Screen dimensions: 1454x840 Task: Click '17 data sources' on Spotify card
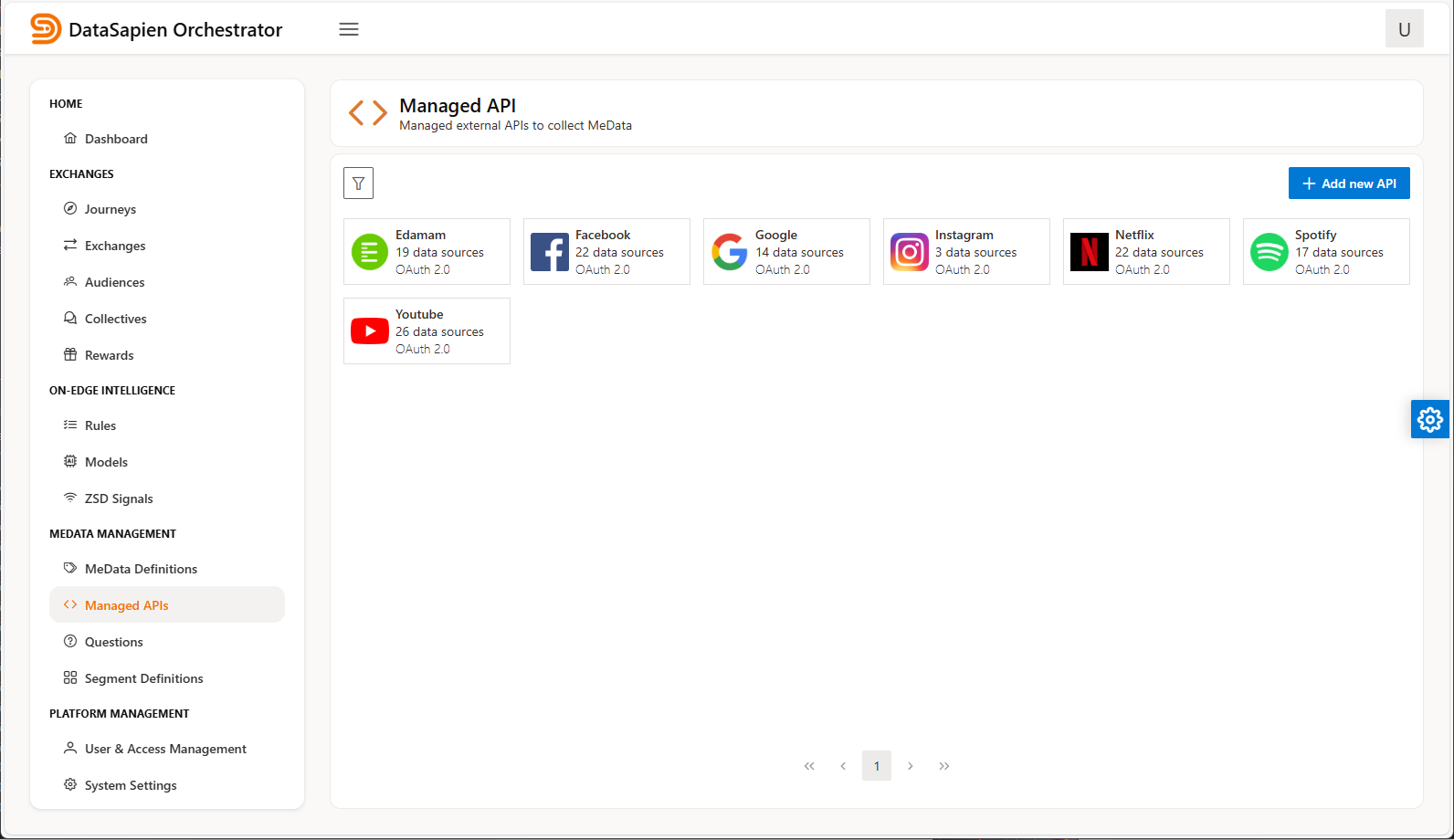(x=1339, y=252)
